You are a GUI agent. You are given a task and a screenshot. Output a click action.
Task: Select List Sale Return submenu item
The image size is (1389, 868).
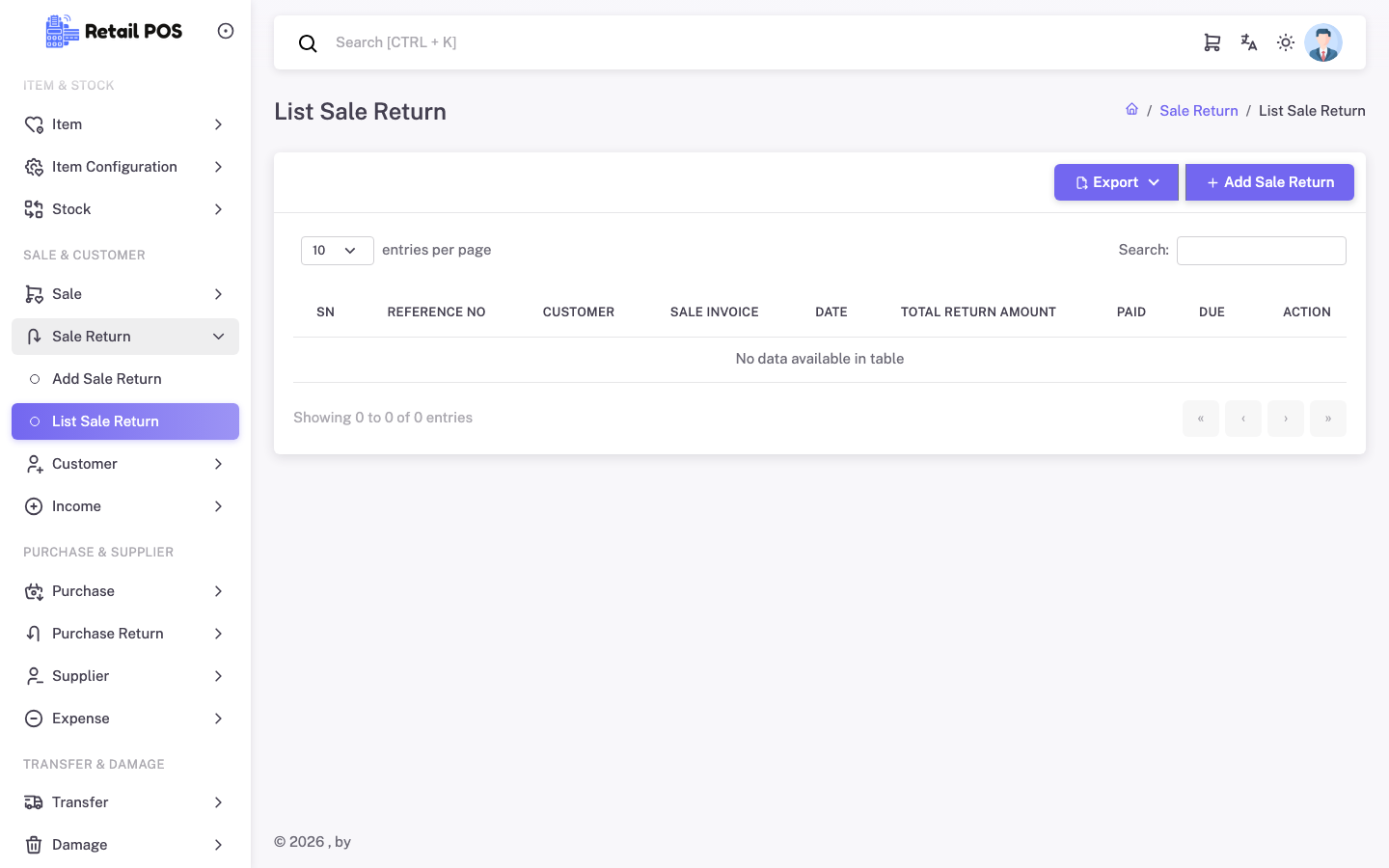coord(125,421)
